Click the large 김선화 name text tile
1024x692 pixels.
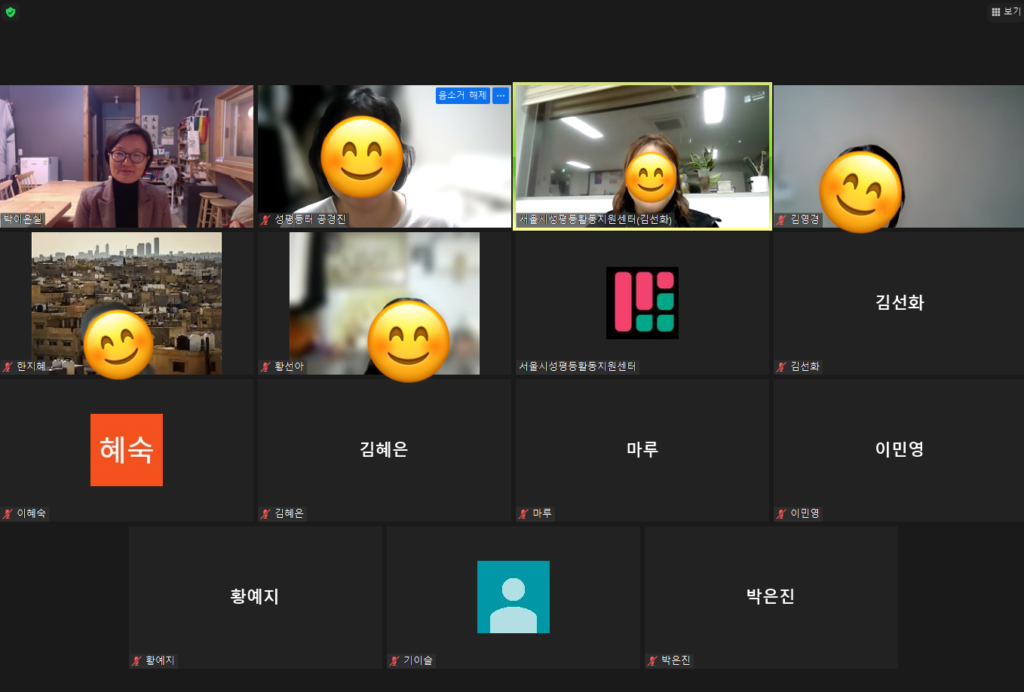pyautogui.click(x=899, y=303)
